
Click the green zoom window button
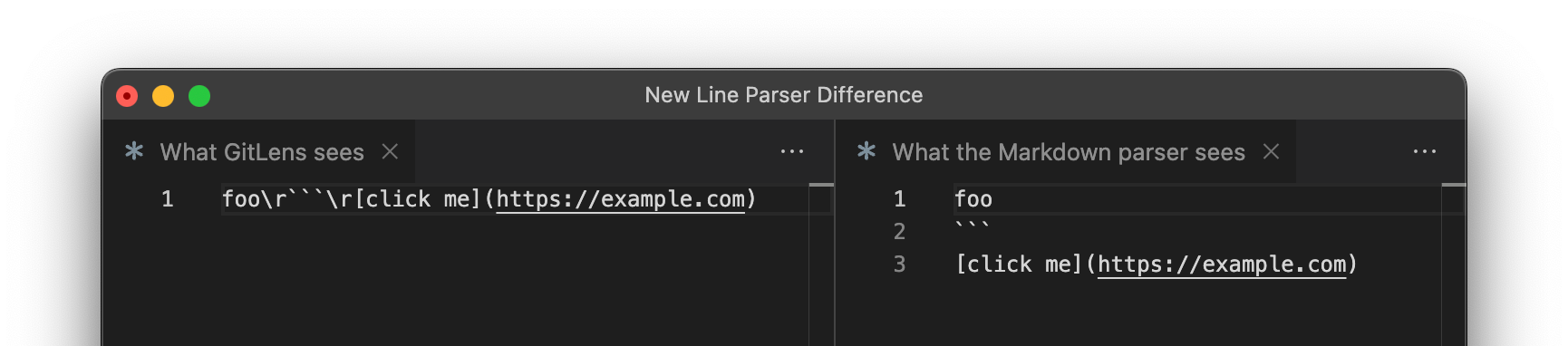199,96
